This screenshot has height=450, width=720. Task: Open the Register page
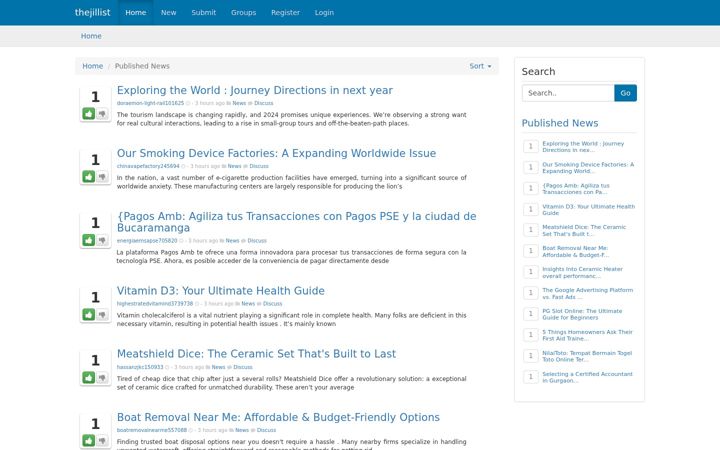click(x=285, y=12)
